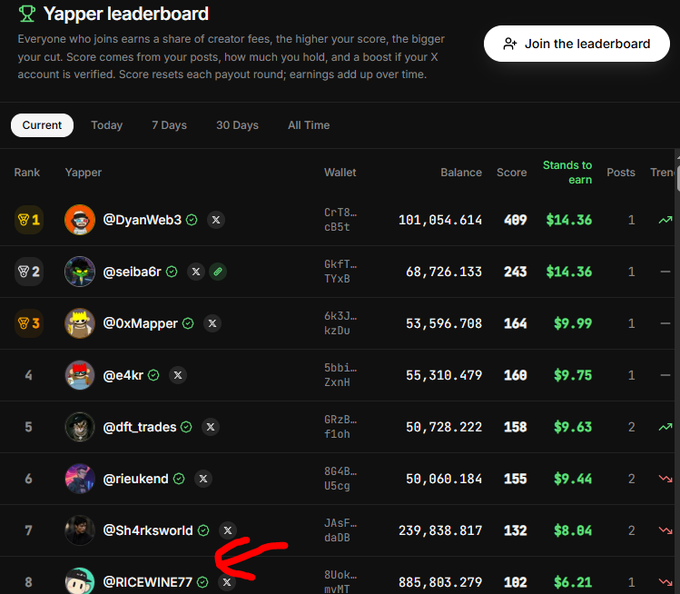Click @Sh4rksworld's downward trend arrow
This screenshot has height=594, width=680.
coord(665,530)
